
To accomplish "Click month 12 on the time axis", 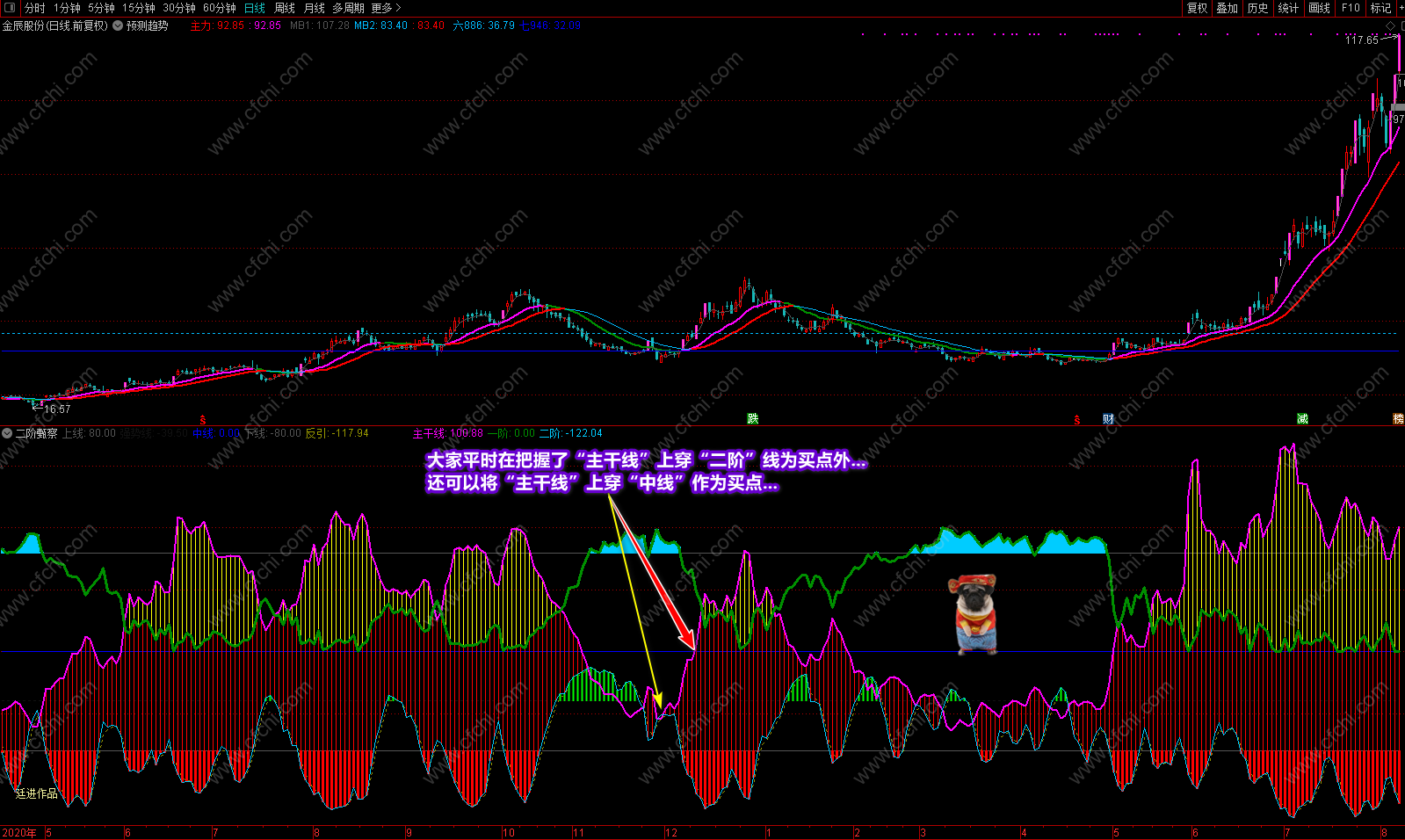I will (671, 833).
